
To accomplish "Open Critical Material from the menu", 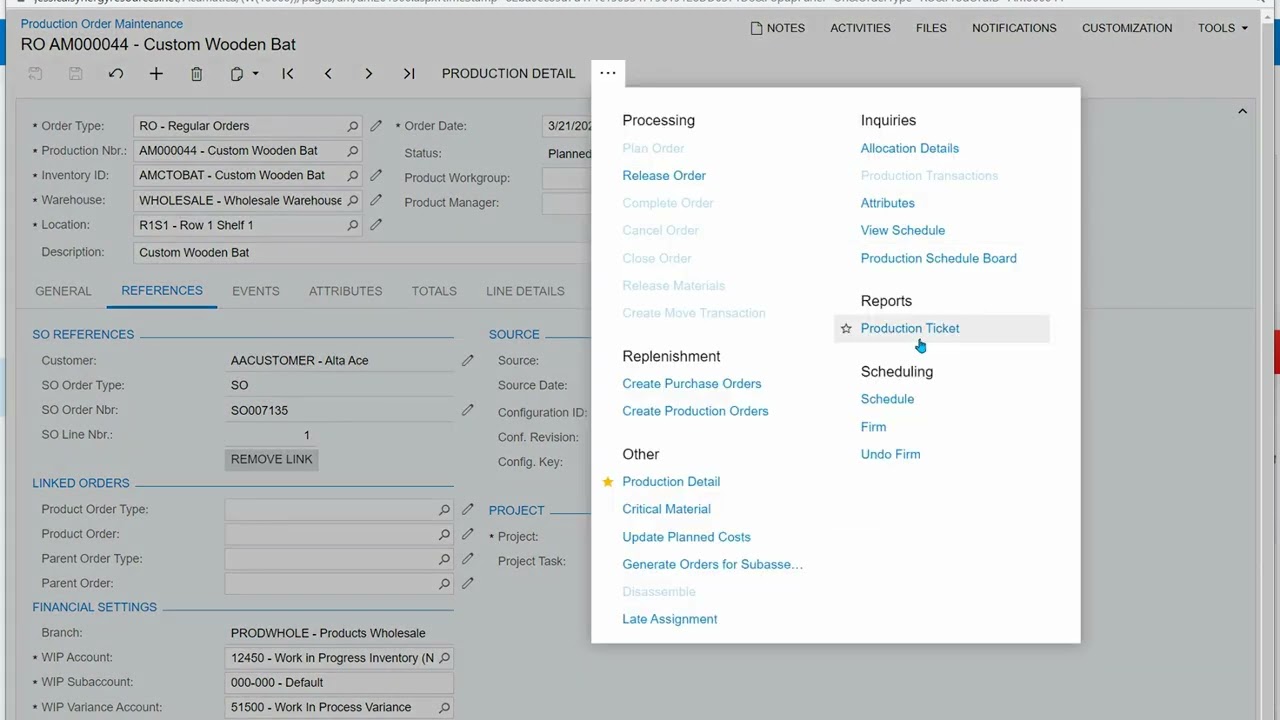I will [666, 509].
